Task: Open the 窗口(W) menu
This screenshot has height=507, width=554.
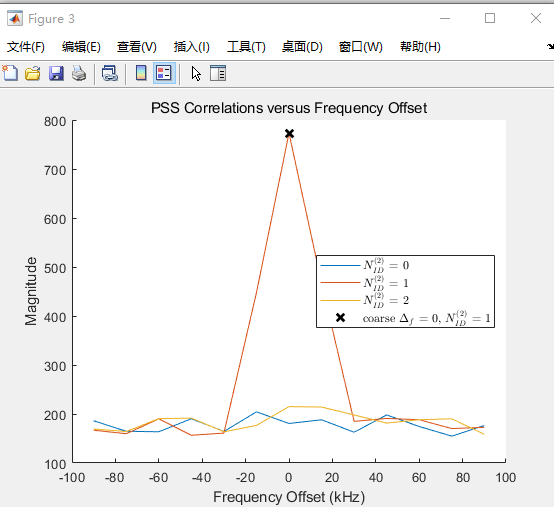Action: [361, 47]
